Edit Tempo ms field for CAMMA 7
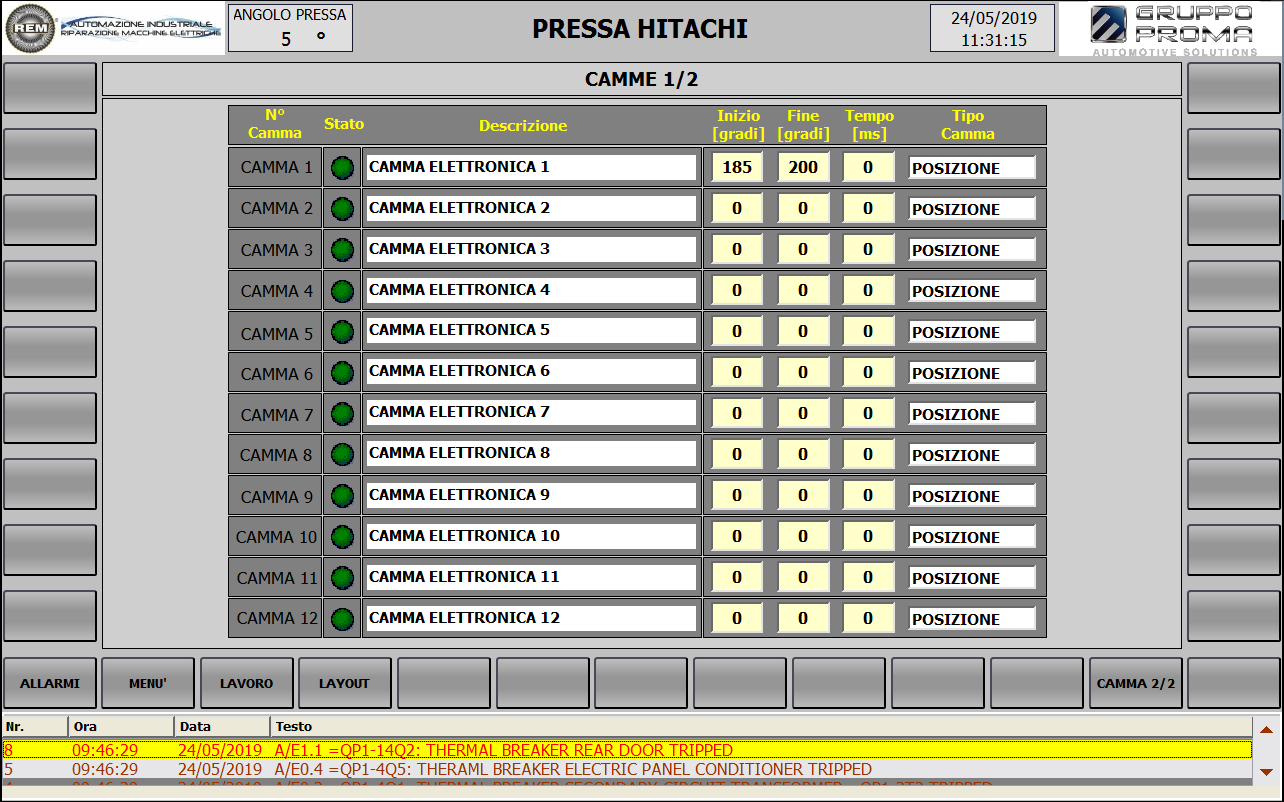This screenshot has height=802, width=1284. (868, 414)
